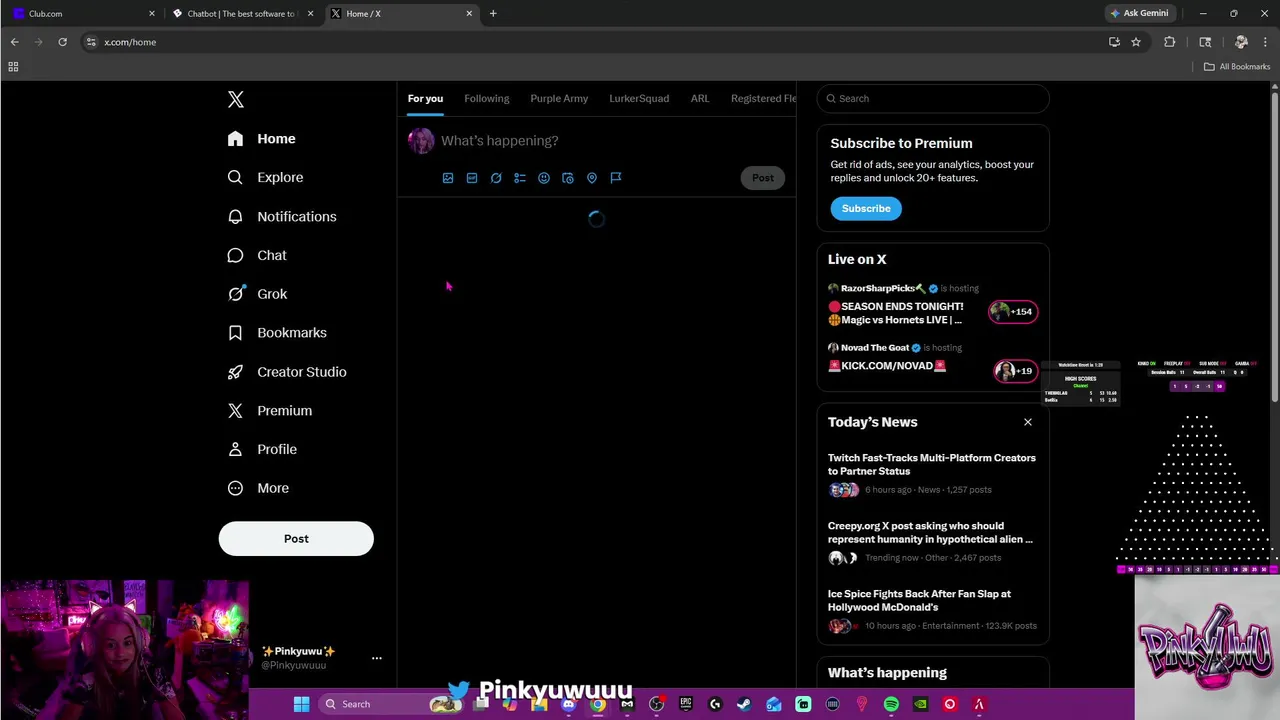Image resolution: width=1280 pixels, height=720 pixels.
Task: Open Steam from the taskbar
Action: (x=744, y=704)
